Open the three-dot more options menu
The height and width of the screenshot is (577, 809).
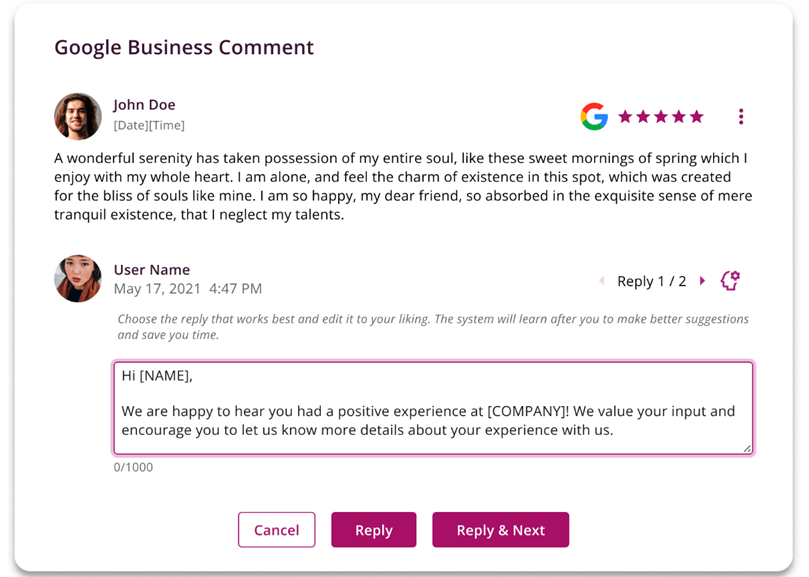click(740, 116)
